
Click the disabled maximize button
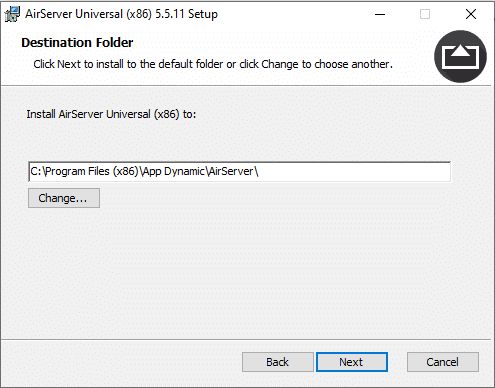[x=425, y=14]
